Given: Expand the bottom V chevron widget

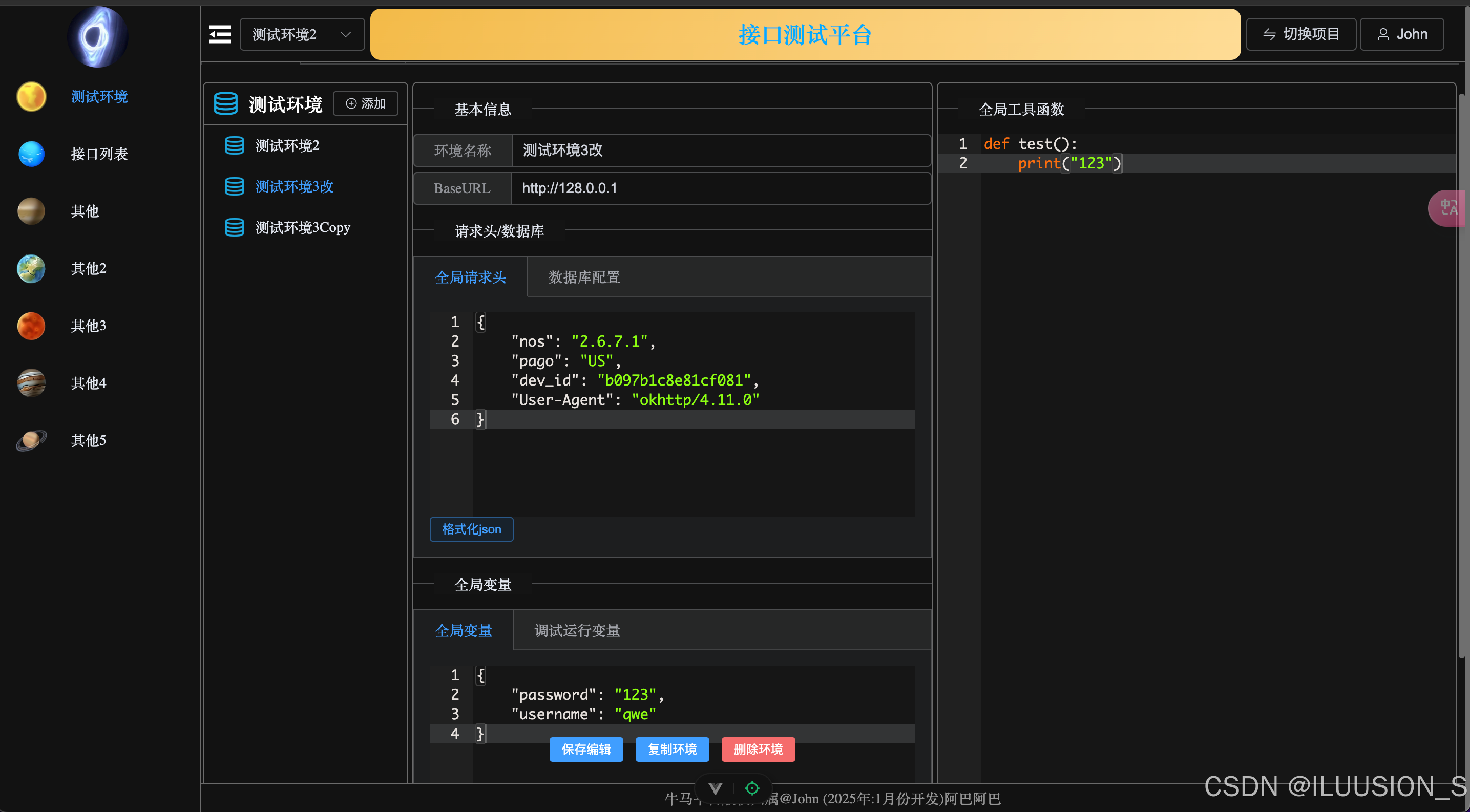Looking at the screenshot, I should [715, 788].
